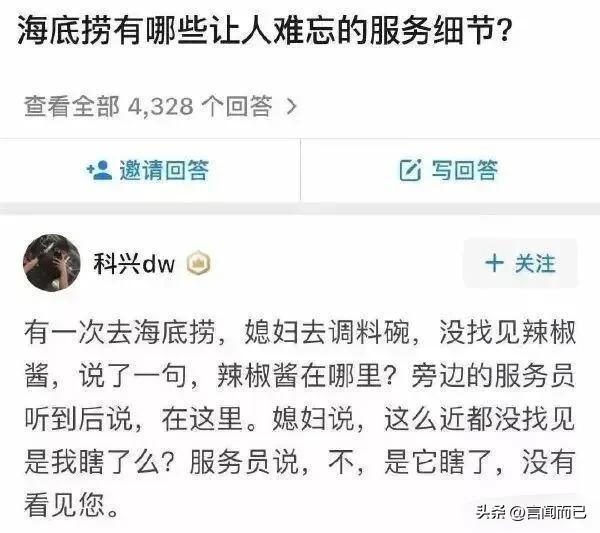Click the 关注 text label

coord(535,263)
